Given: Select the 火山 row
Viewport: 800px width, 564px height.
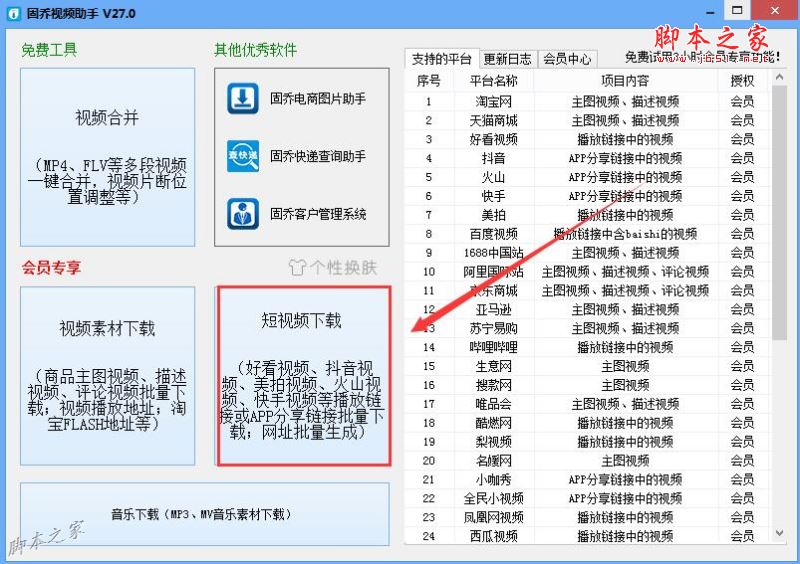Looking at the screenshot, I should [587, 177].
